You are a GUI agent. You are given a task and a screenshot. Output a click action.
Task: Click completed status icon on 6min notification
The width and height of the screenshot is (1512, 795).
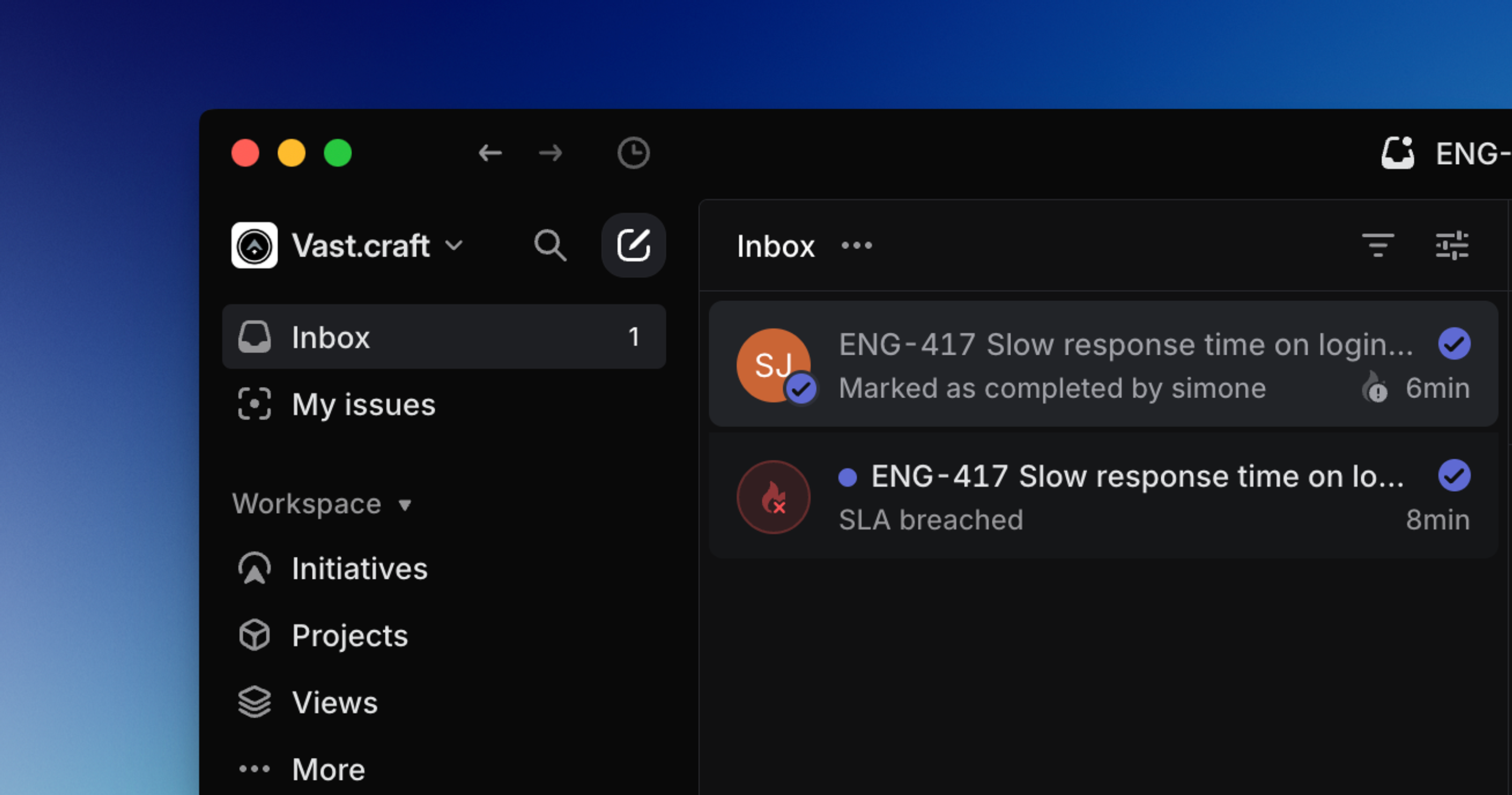pos(1454,344)
